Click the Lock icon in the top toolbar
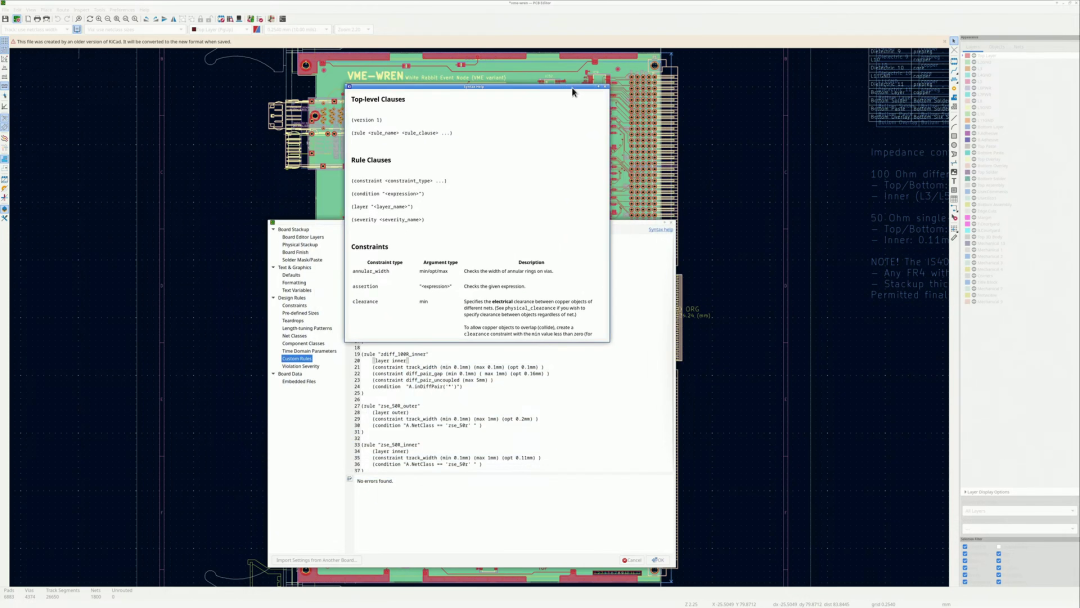The height and width of the screenshot is (608, 1080). click(x=200, y=19)
